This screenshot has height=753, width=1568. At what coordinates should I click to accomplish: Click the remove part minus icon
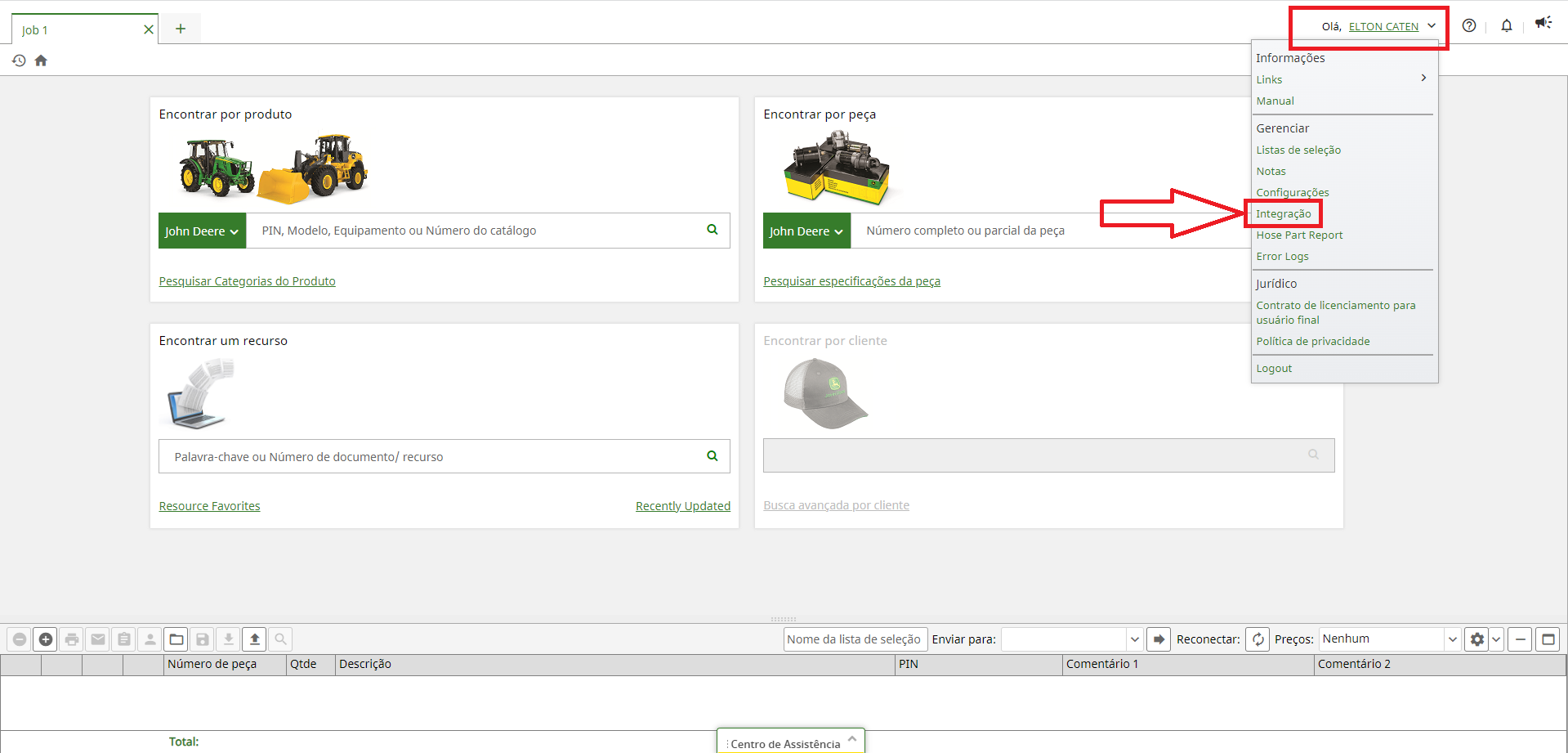(x=20, y=639)
